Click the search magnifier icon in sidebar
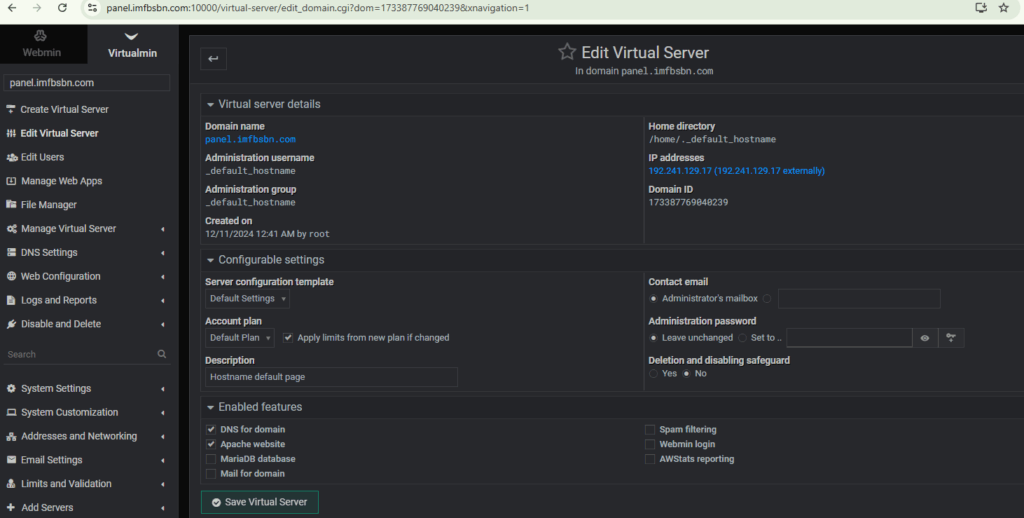1024x518 pixels. click(x=162, y=354)
